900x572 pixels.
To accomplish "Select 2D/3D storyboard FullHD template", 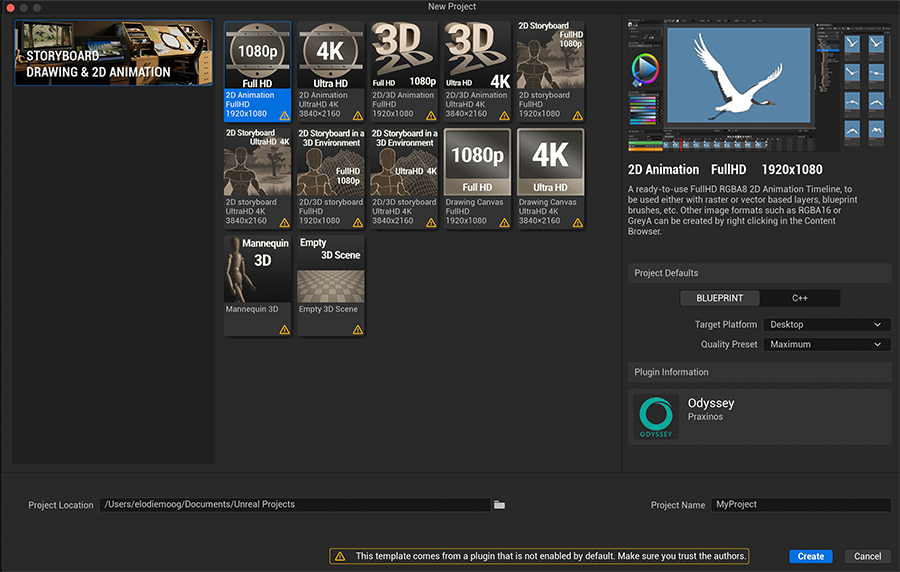I will click(x=331, y=178).
